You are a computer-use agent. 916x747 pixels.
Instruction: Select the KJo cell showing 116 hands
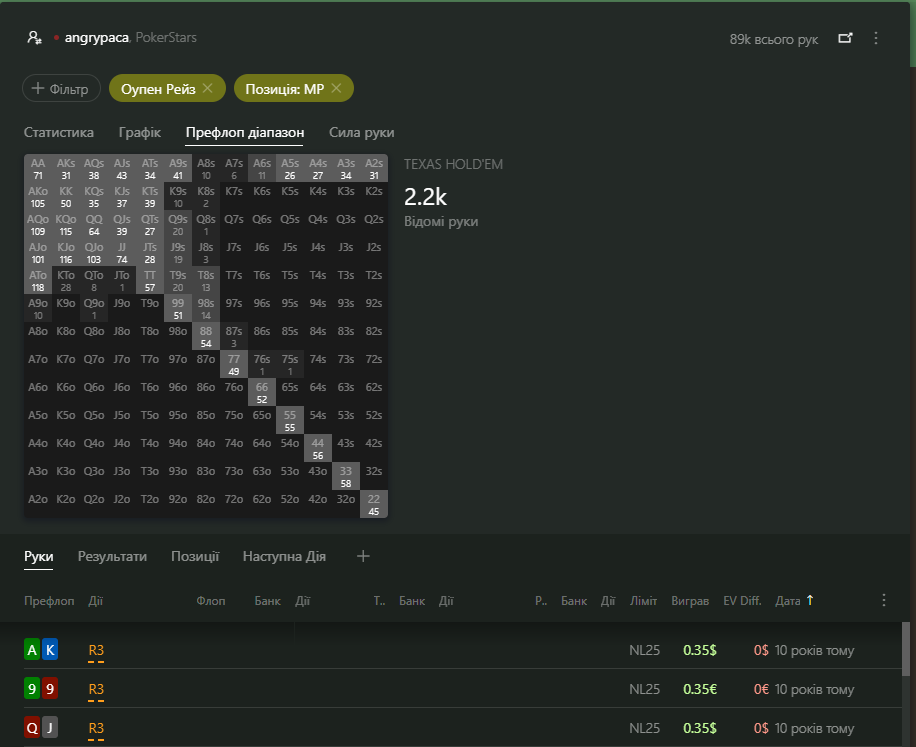click(x=66, y=253)
